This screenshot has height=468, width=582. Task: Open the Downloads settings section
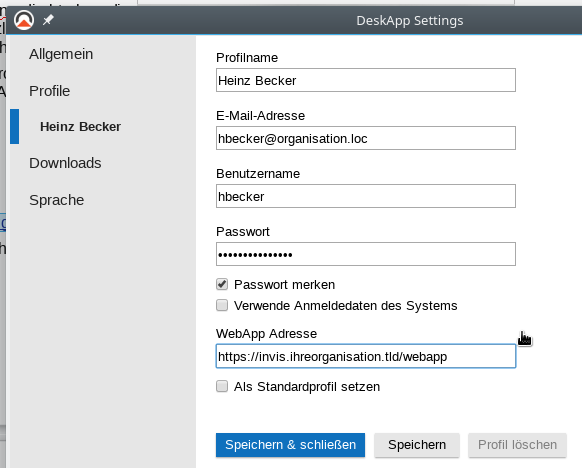65,163
